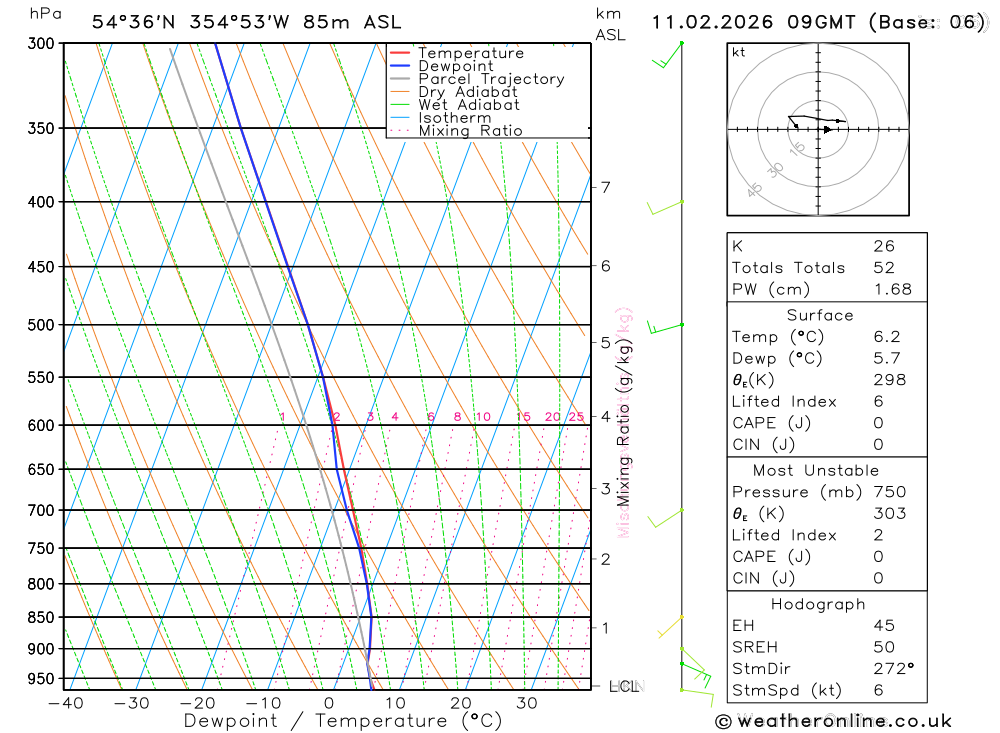Click the Most Unstable theta-E value 303

(x=889, y=514)
